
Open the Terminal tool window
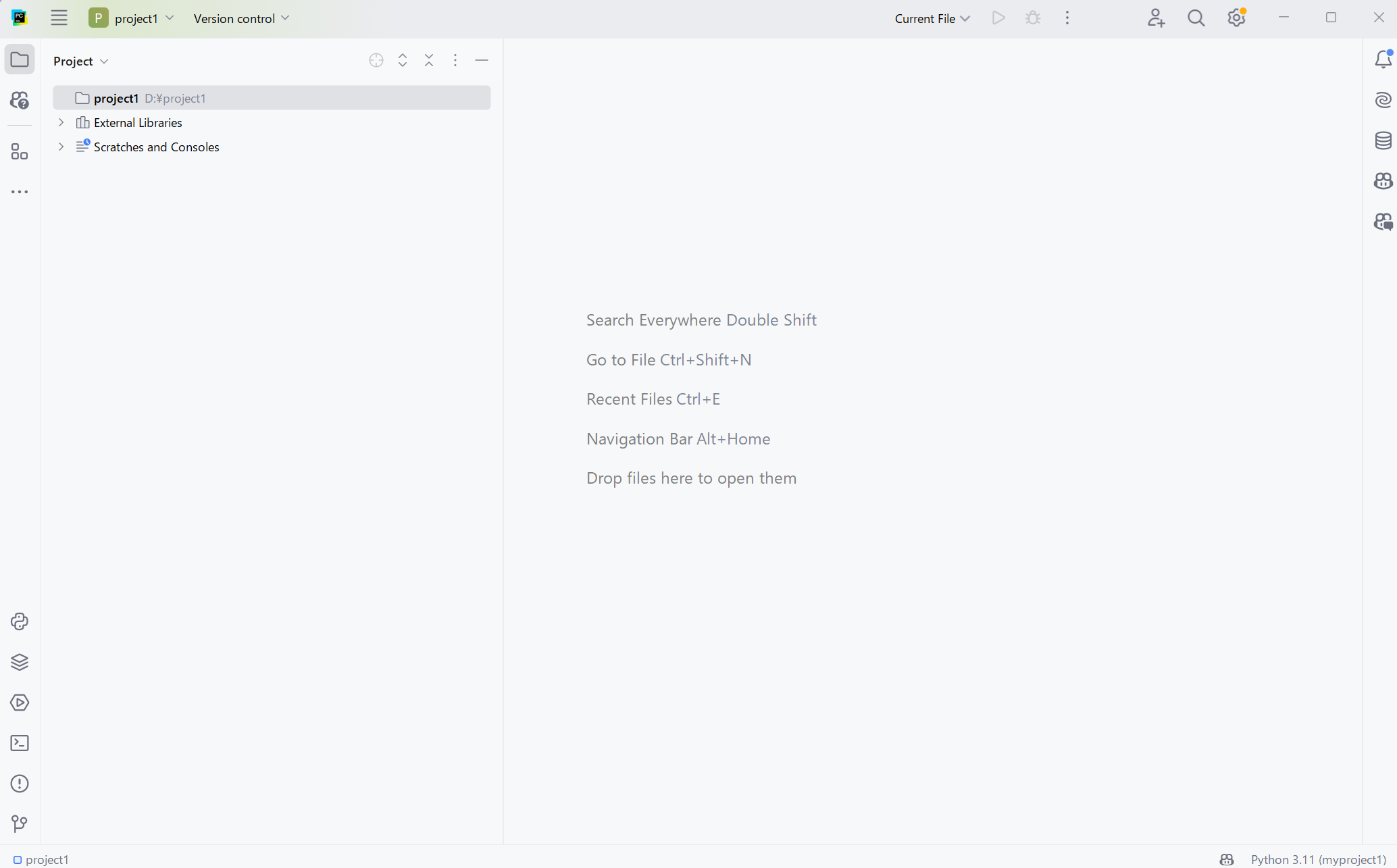(20, 743)
